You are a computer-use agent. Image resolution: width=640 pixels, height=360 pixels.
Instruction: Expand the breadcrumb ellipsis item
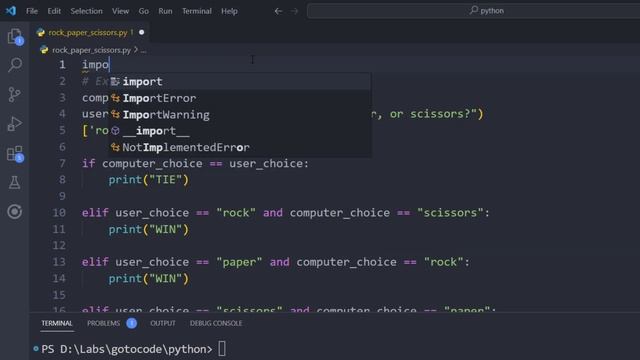pos(143,50)
